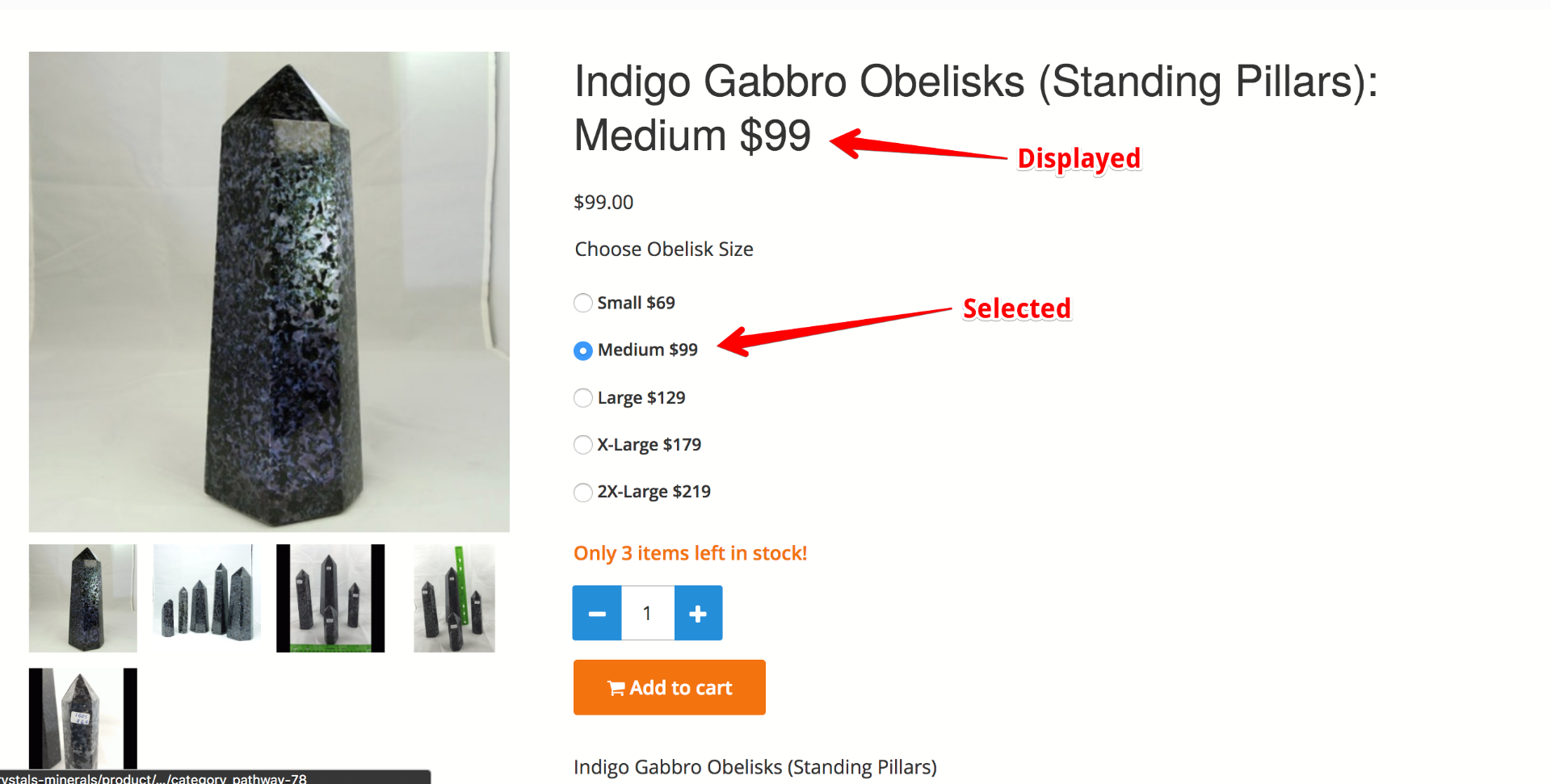The width and height of the screenshot is (1551, 784).
Task: Choose the Large $129 size option
Action: (x=582, y=398)
